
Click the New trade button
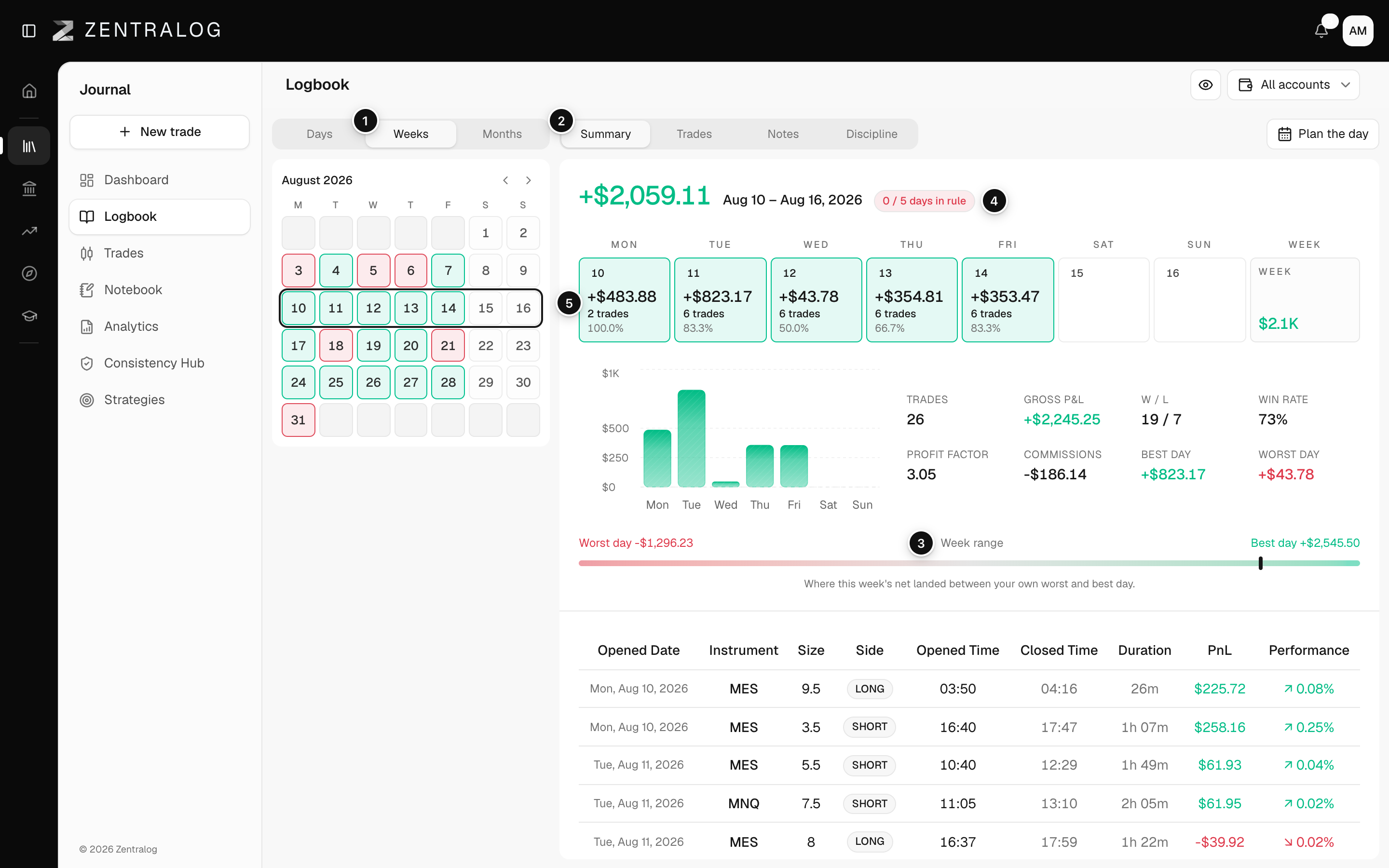click(160, 132)
